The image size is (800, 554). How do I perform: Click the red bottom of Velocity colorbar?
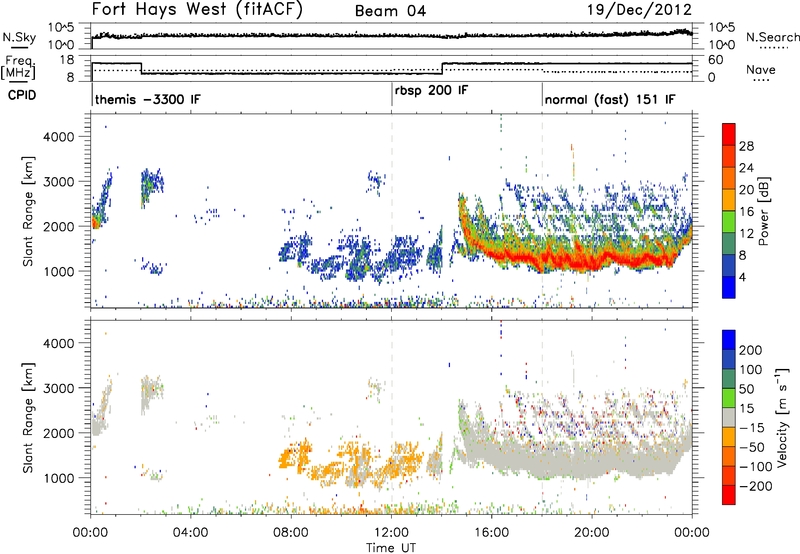point(729,495)
